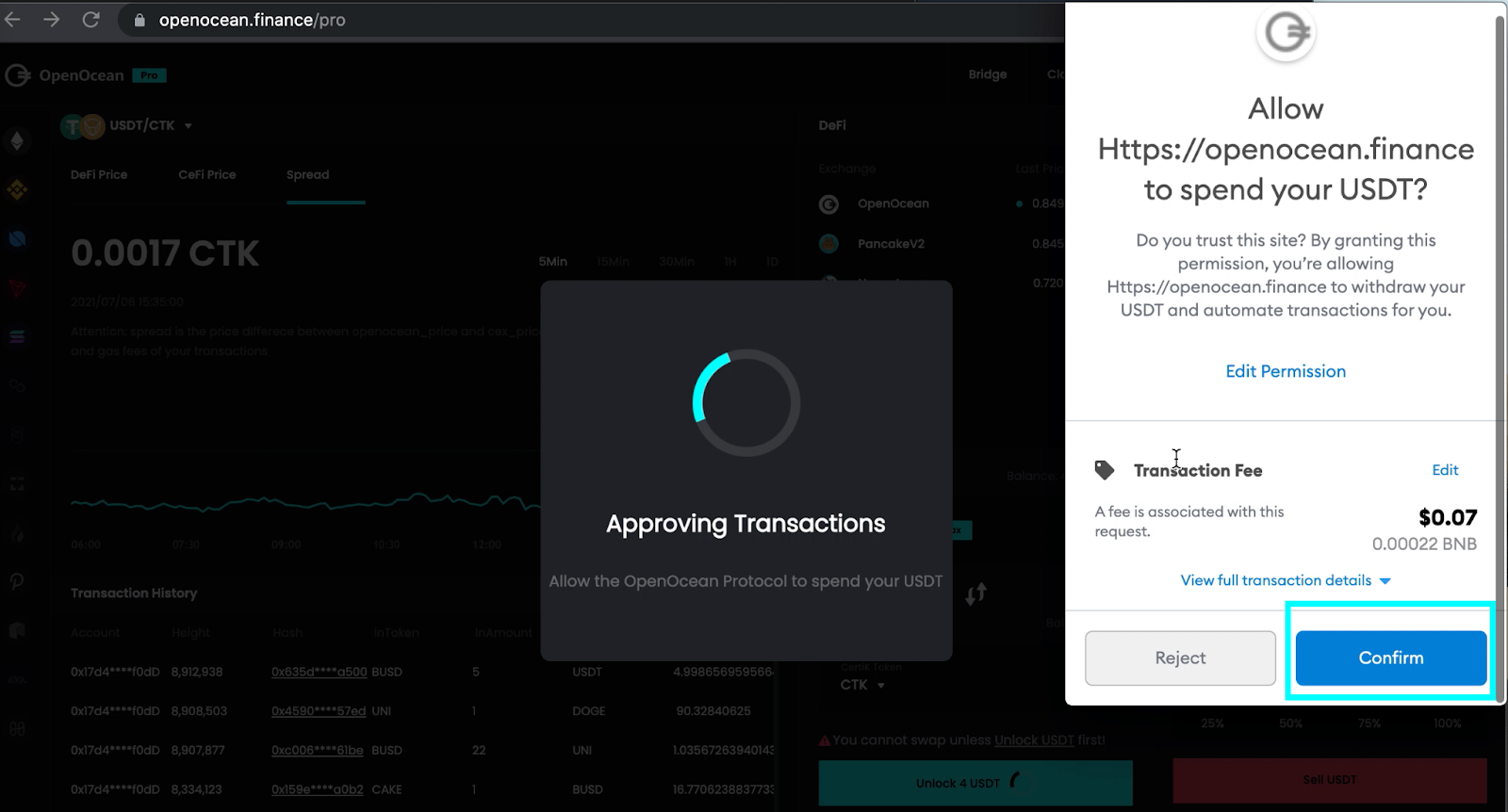This screenshot has width=1508, height=812.
Task: Click height value 8,334,123
Action: point(196,789)
